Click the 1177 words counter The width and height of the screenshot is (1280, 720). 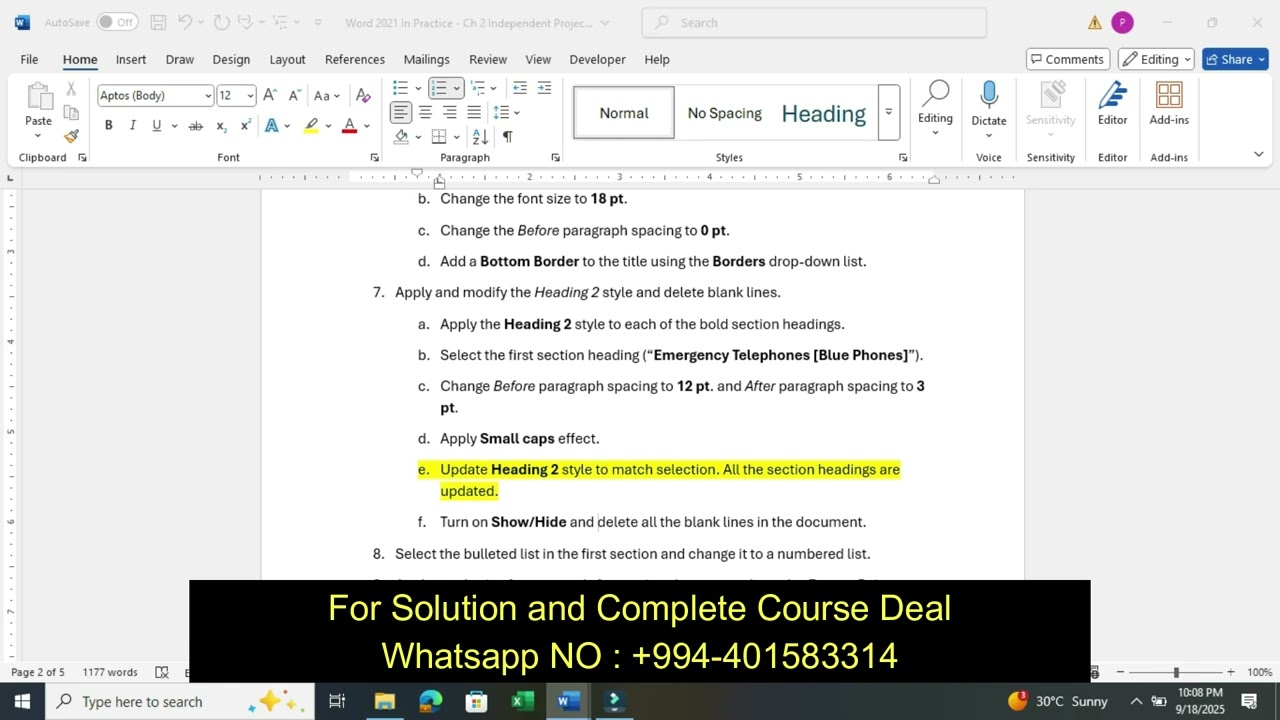[110, 672]
